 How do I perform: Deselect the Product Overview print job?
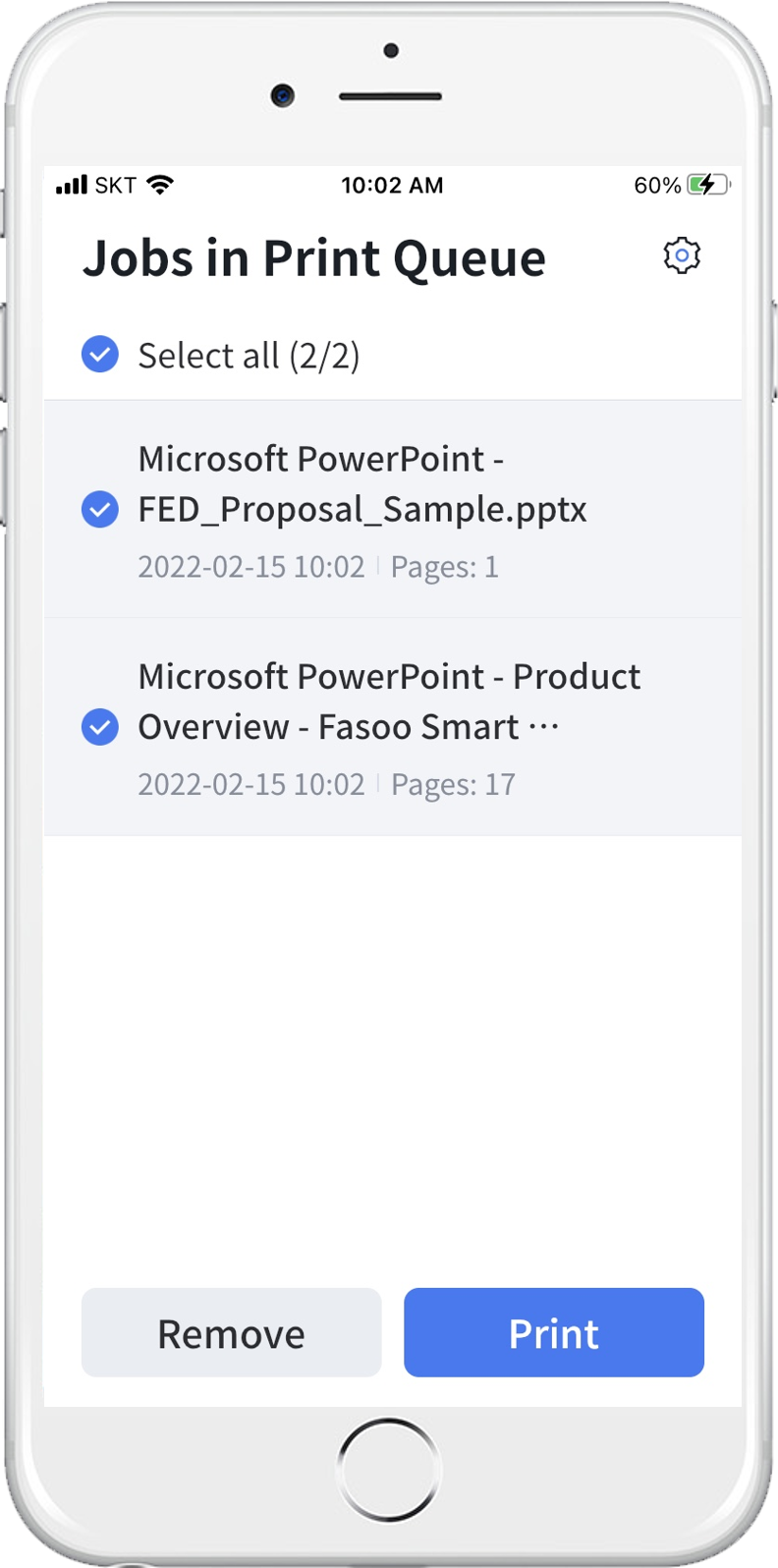tap(99, 727)
